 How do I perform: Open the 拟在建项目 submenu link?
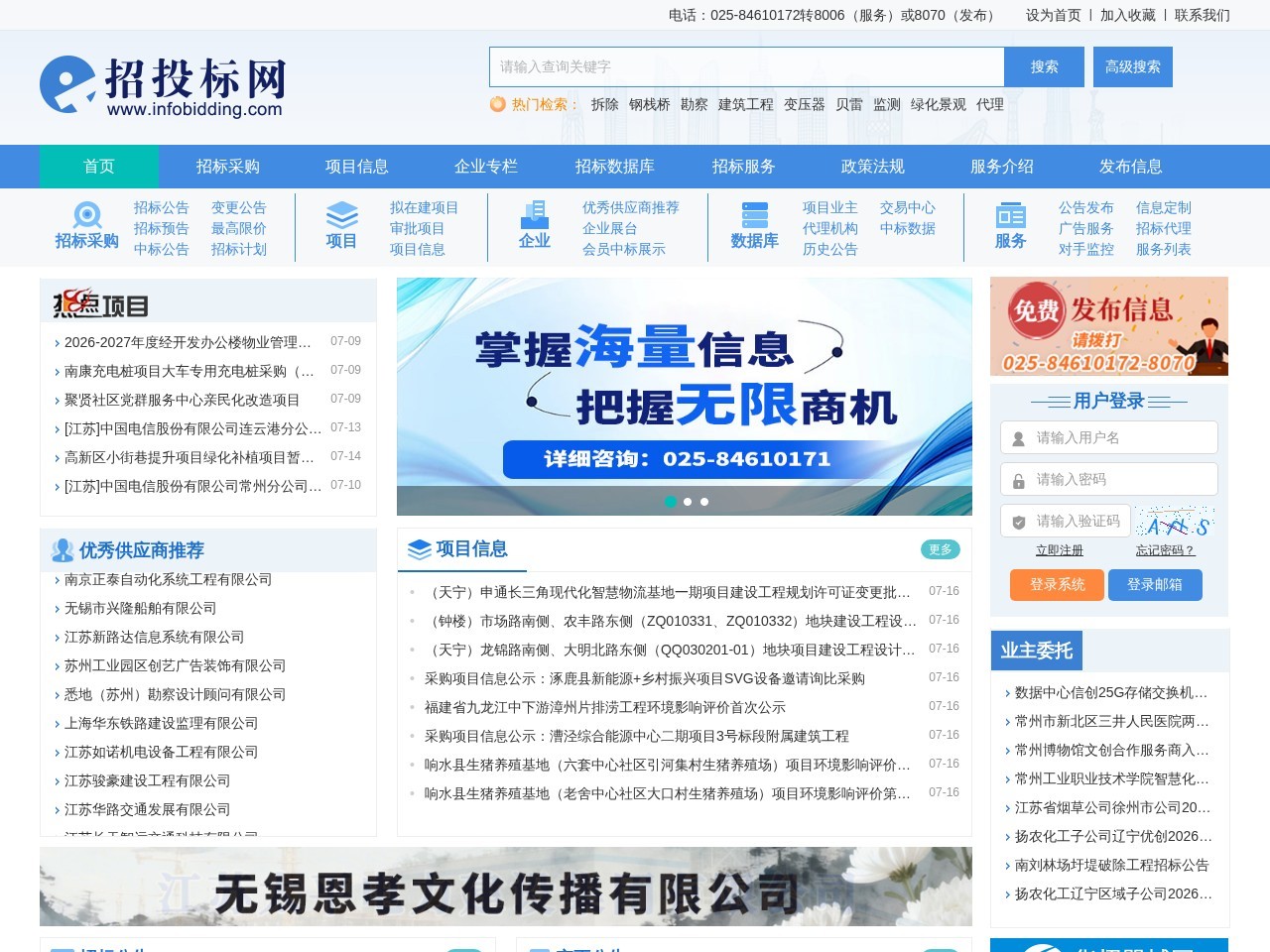coord(425,207)
